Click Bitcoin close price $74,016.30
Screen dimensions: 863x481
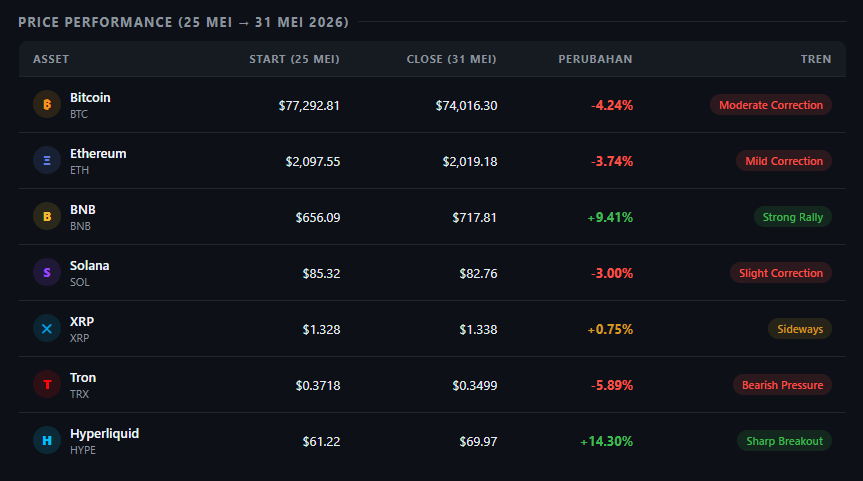pyautogui.click(x=466, y=106)
